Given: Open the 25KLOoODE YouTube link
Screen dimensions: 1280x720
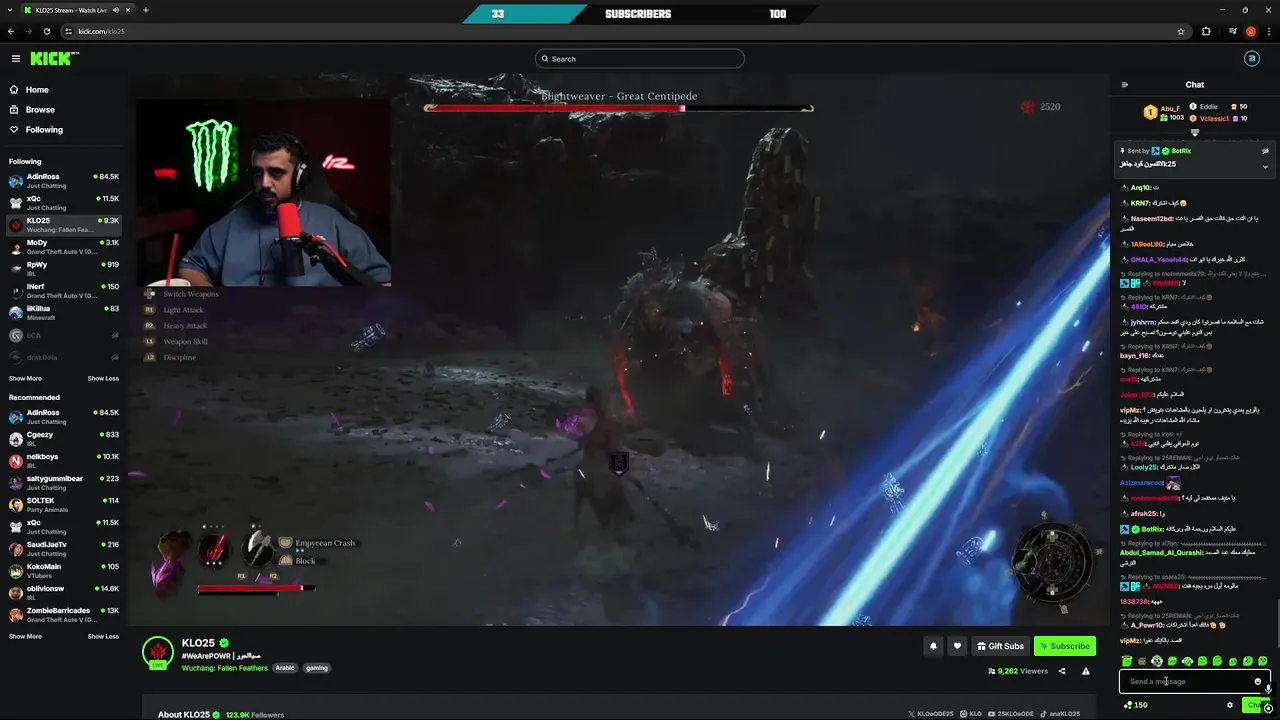Looking at the screenshot, I should point(1010,714).
